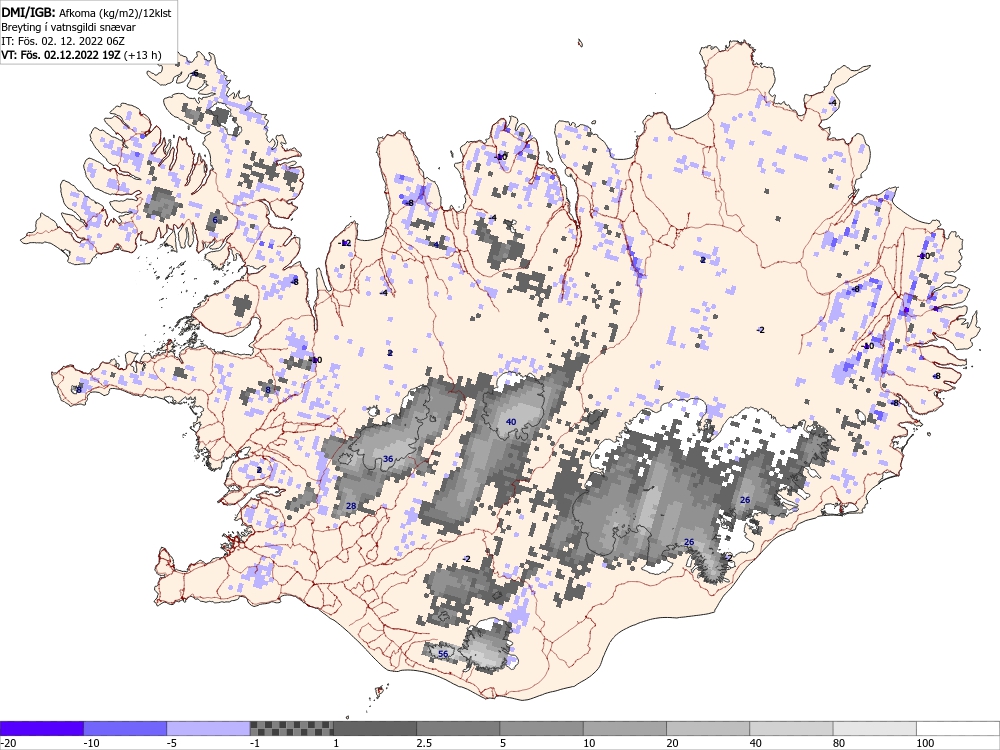The width and height of the screenshot is (1000, 750).
Task: Click the medium blue -10 to -5 legend swatch
Action: click(125, 728)
